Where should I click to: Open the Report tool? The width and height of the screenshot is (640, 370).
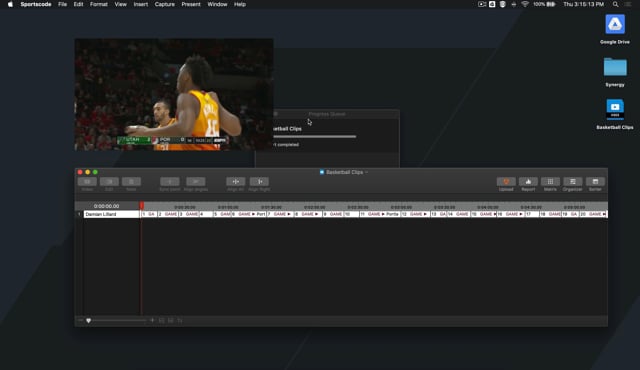pos(528,182)
